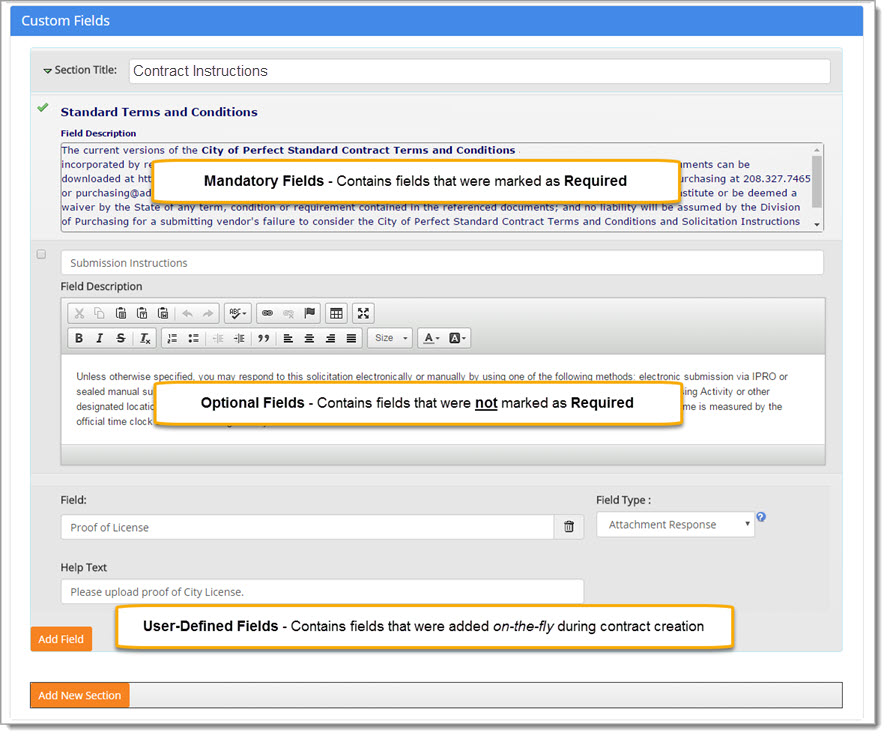Apply italic formatting

point(100,338)
